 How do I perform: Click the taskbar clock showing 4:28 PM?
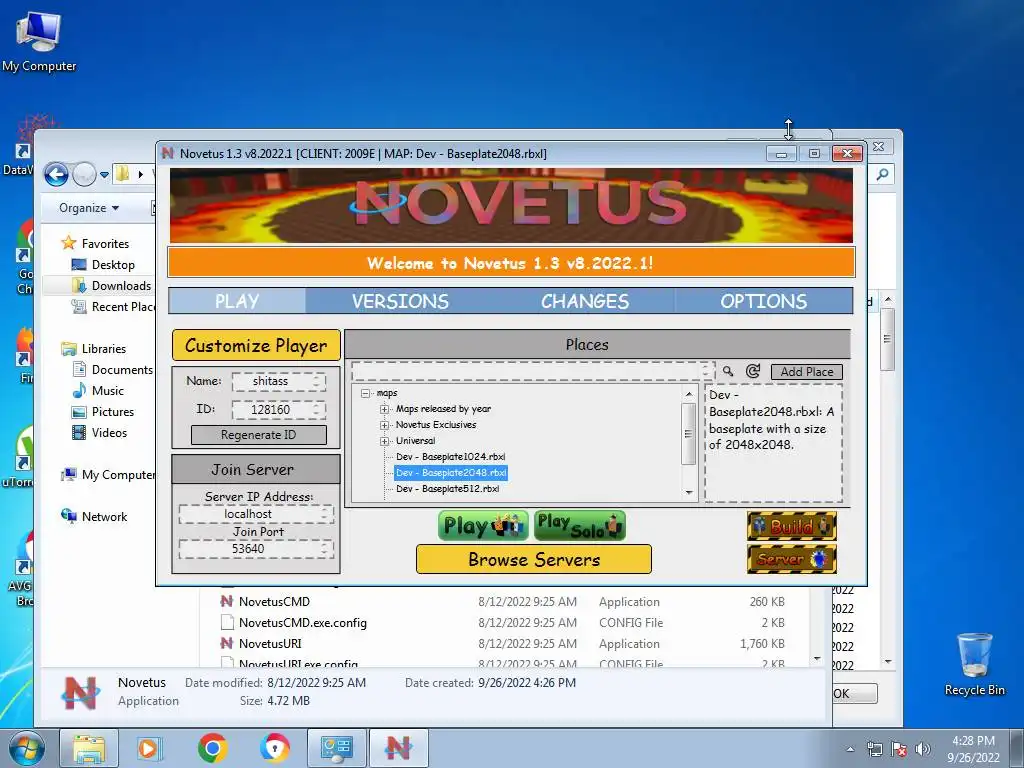[x=973, y=749]
